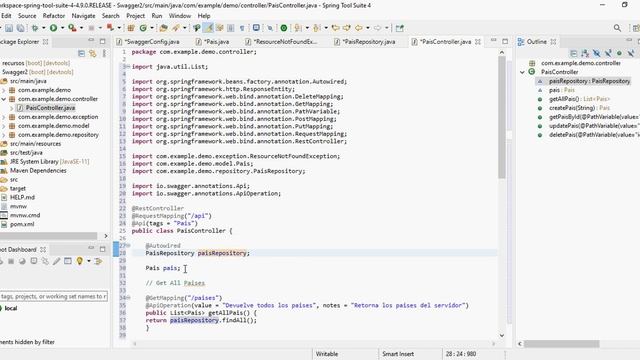Click the pencil edit icon in Boot Dashboard

pos(56,261)
